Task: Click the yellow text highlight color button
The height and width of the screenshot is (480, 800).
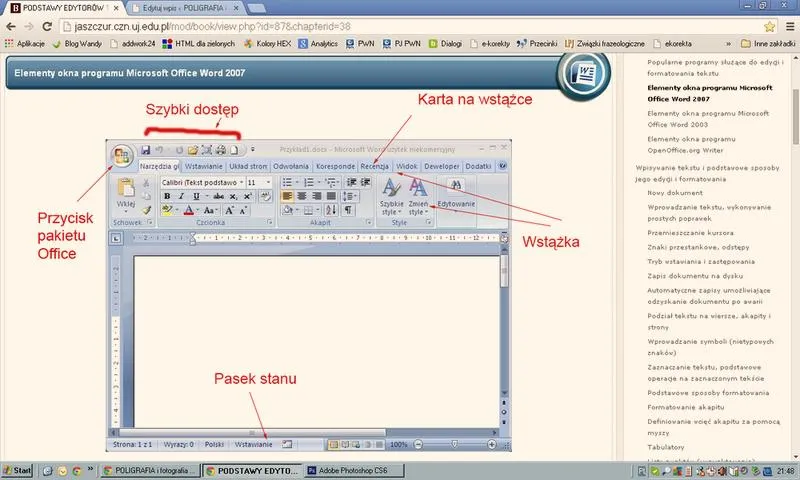Action: point(167,210)
